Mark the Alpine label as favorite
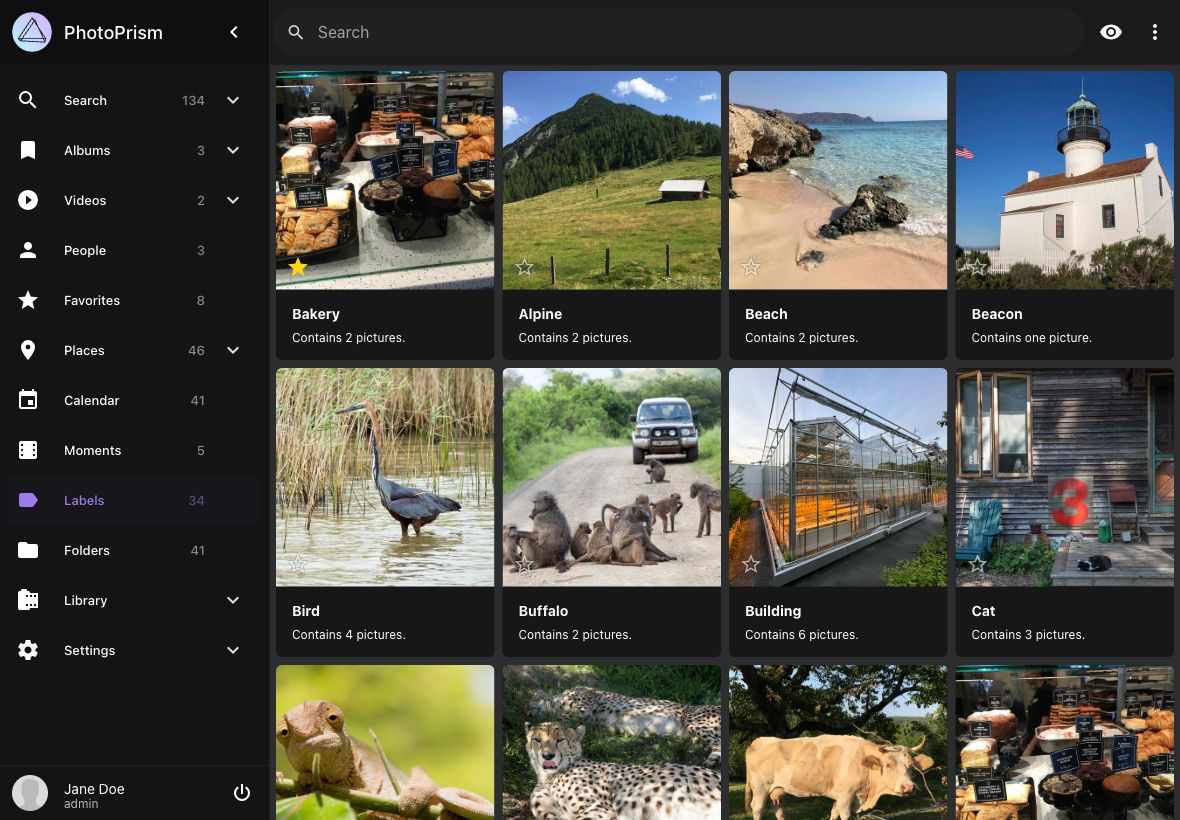 click(x=524, y=267)
